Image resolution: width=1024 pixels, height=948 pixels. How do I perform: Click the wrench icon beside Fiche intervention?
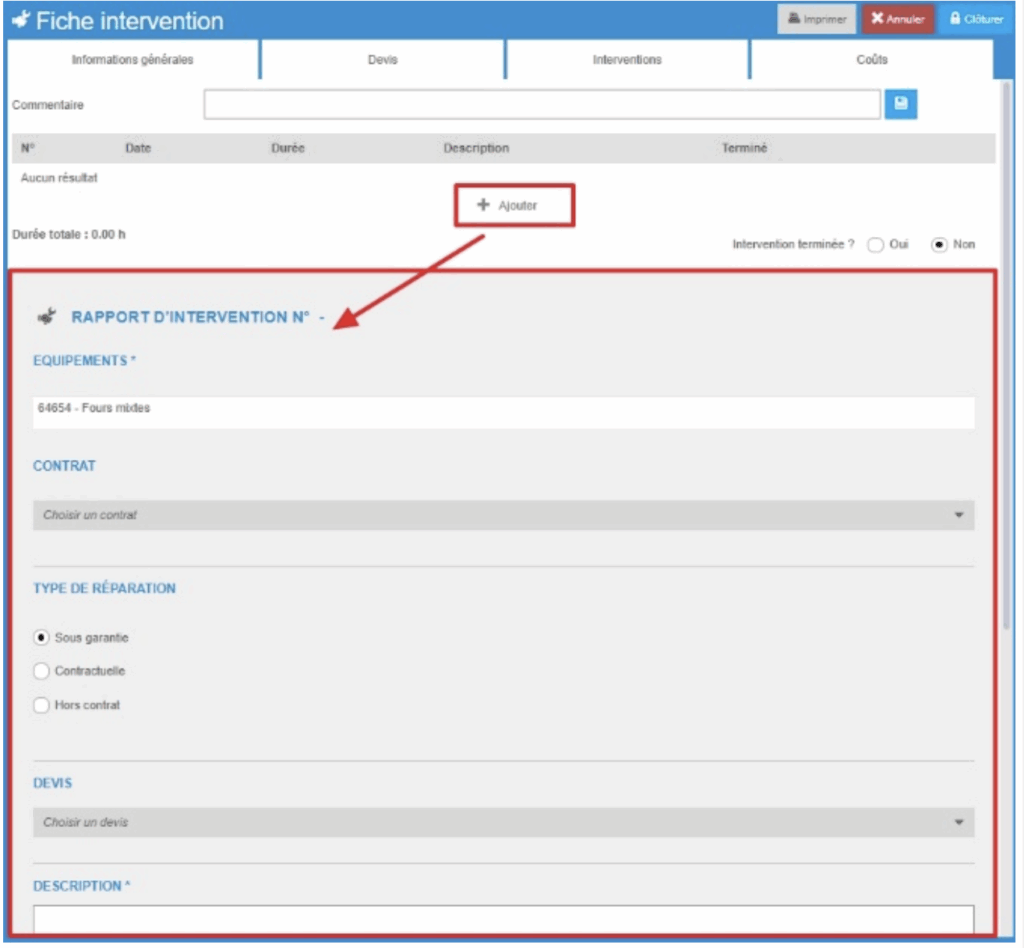20,21
